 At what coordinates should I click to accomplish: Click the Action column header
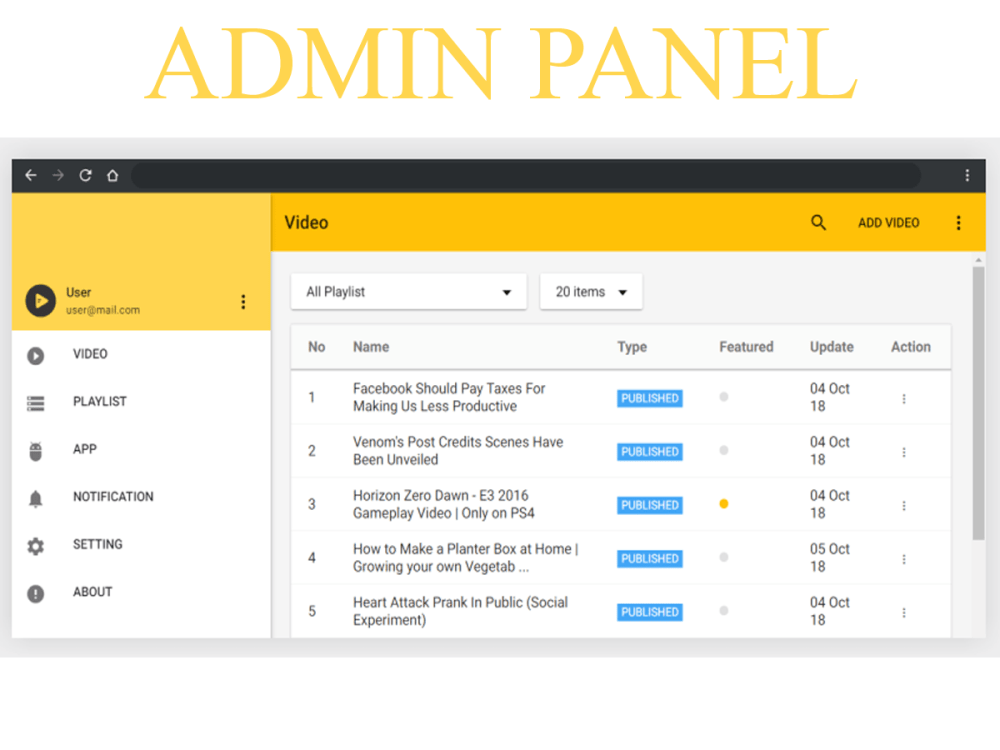click(911, 347)
